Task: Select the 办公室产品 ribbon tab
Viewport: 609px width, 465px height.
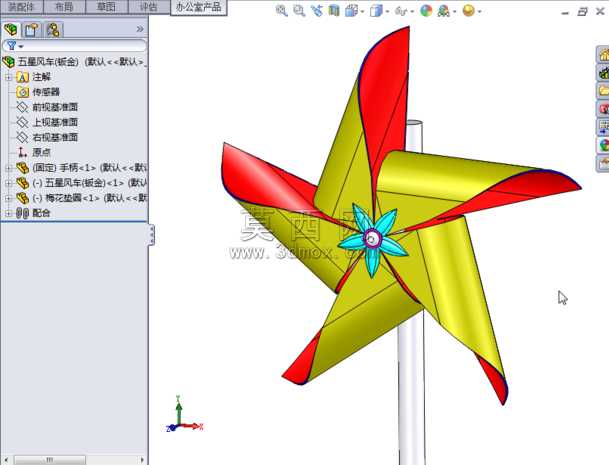Action: point(198,7)
